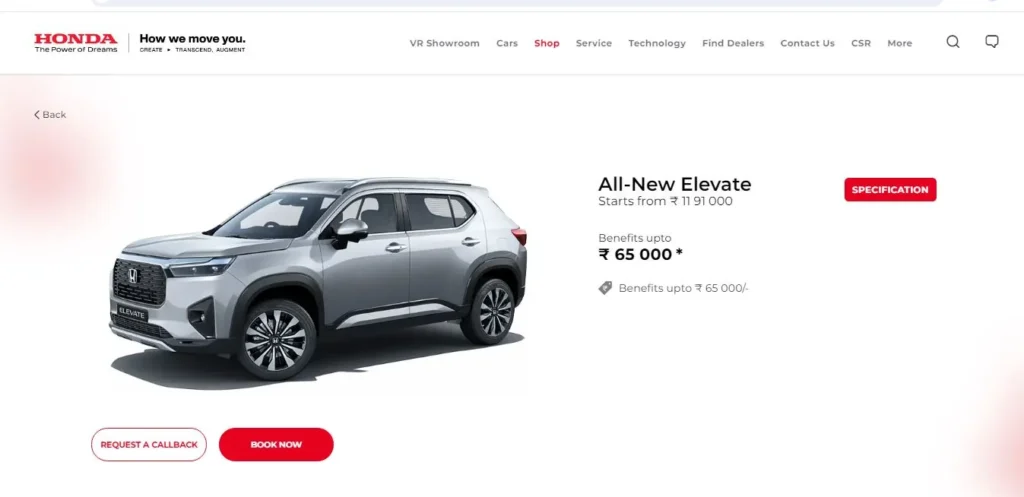This screenshot has width=1024, height=497.
Task: Click the Back chevron arrow
Action: click(37, 115)
